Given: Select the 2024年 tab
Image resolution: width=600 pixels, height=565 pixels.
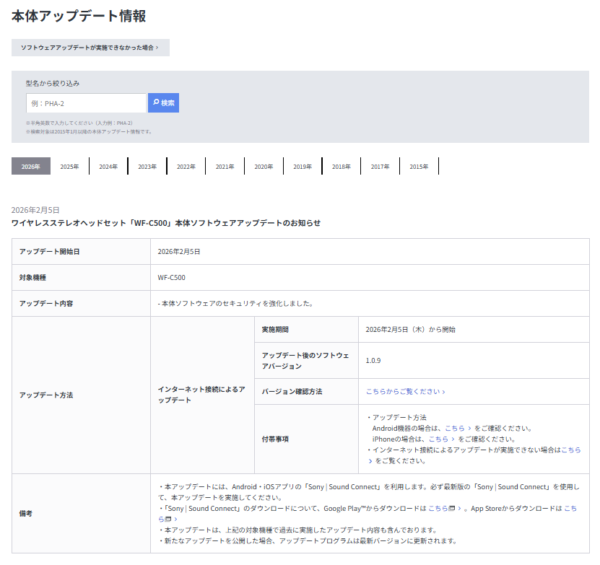Looking at the screenshot, I should [x=108, y=166].
